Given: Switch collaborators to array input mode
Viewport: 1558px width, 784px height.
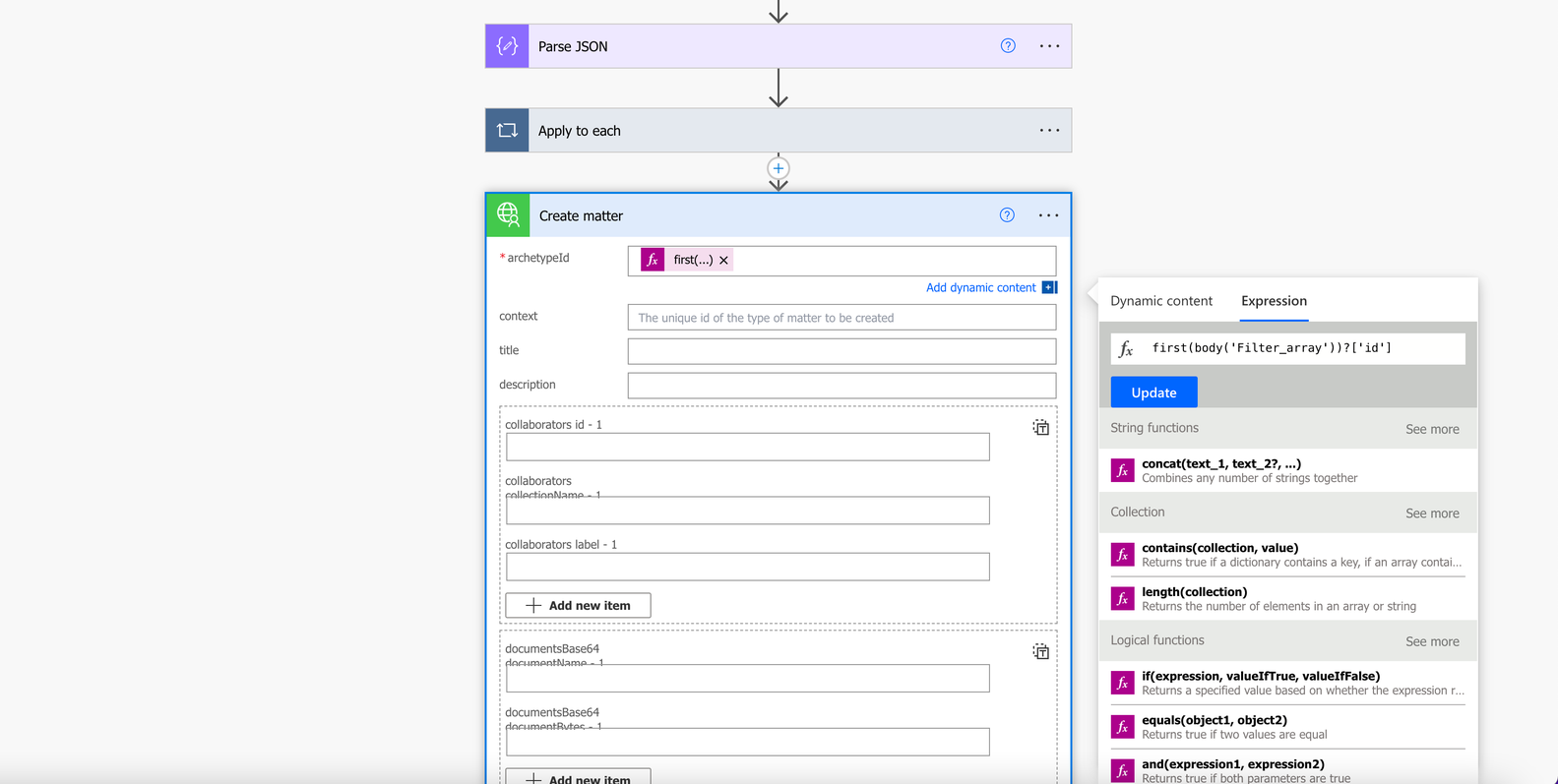Looking at the screenshot, I should click(x=1040, y=427).
